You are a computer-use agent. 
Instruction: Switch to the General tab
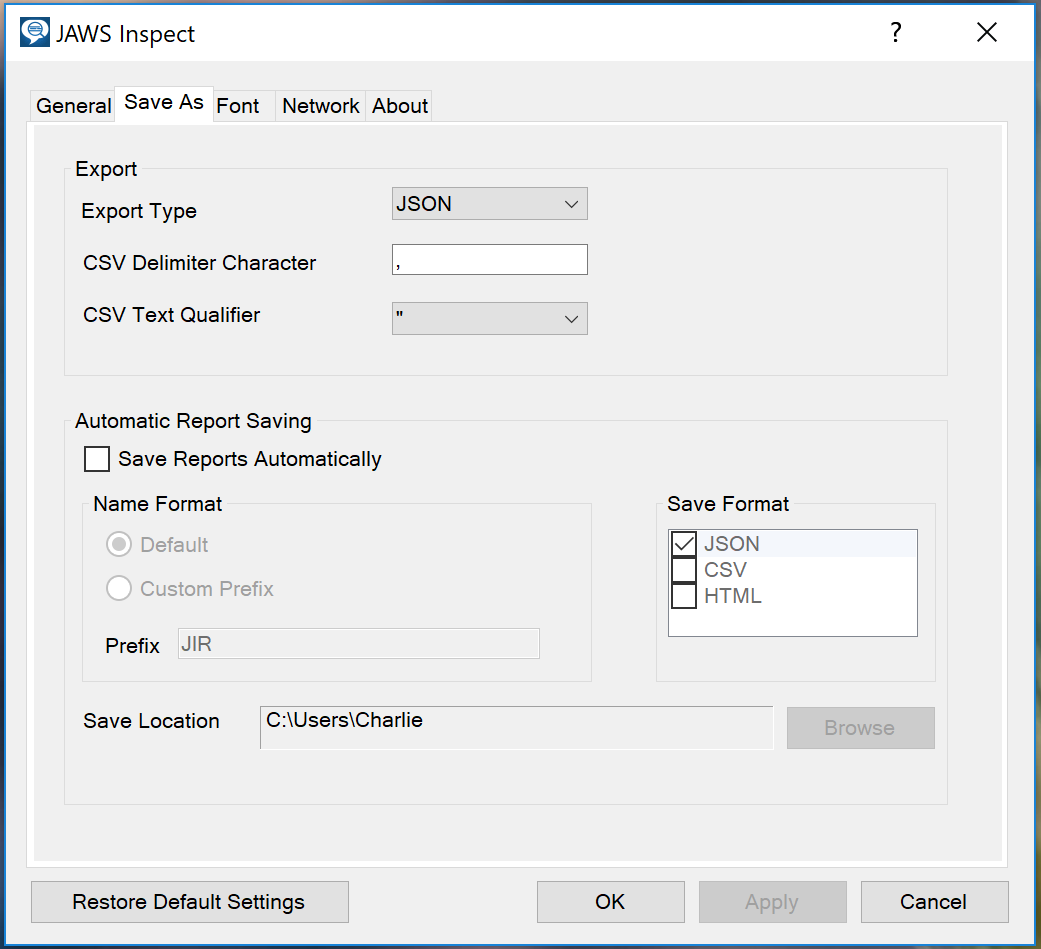click(73, 106)
